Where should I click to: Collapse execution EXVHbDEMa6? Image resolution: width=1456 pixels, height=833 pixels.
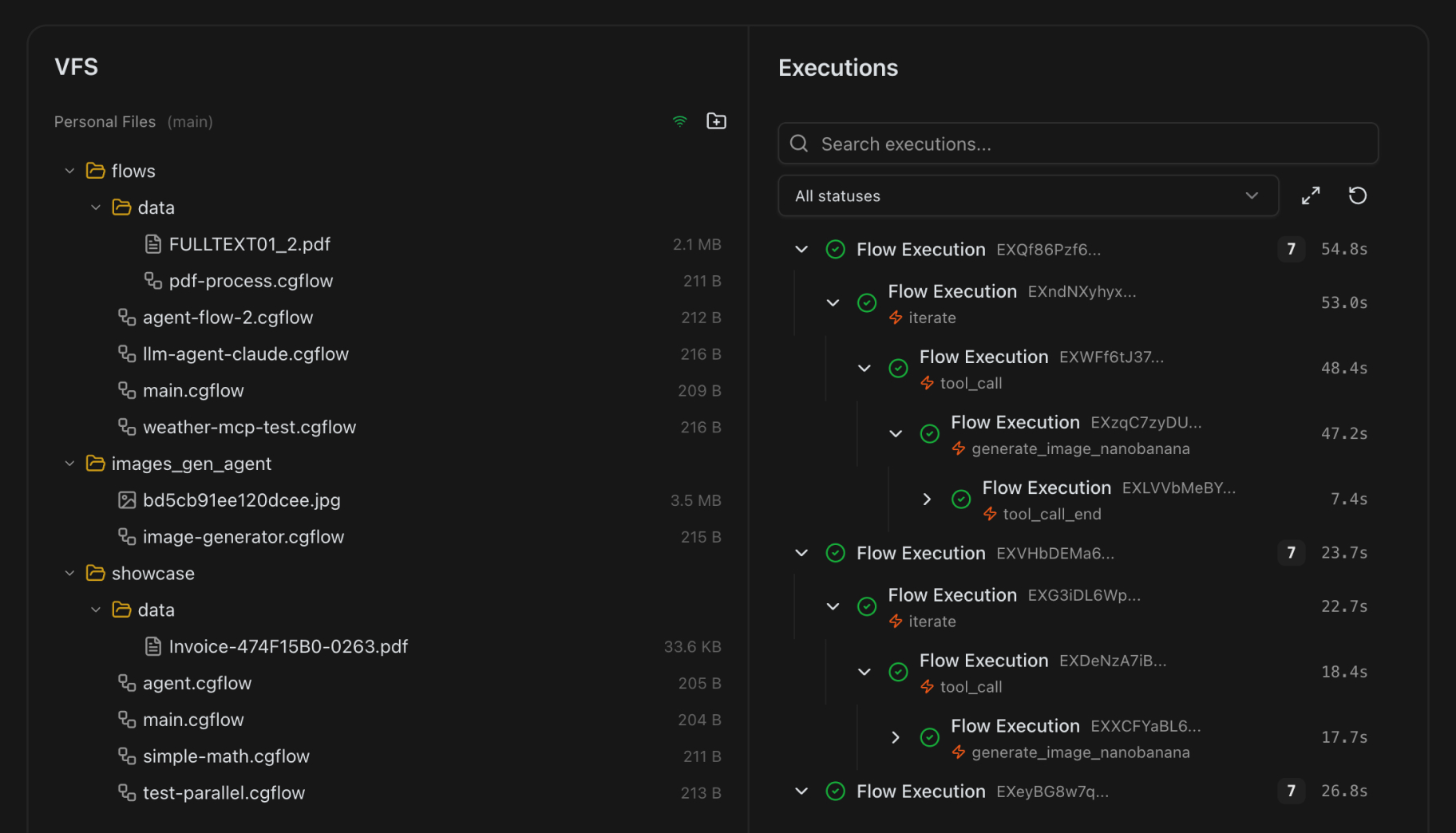click(801, 553)
